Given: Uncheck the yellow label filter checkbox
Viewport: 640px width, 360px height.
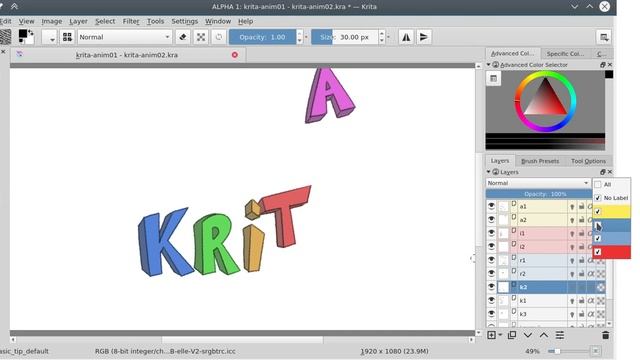Looking at the screenshot, I should [598, 211].
